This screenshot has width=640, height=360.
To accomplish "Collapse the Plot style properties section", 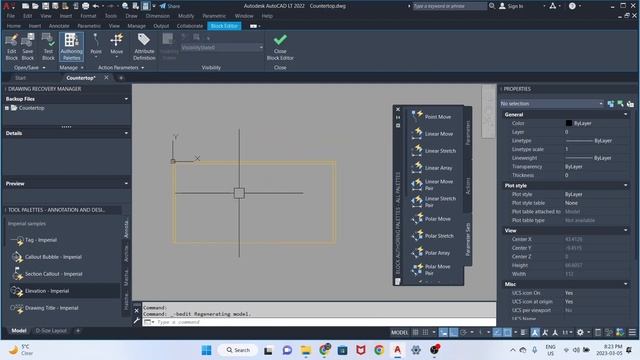I will [x=625, y=186].
